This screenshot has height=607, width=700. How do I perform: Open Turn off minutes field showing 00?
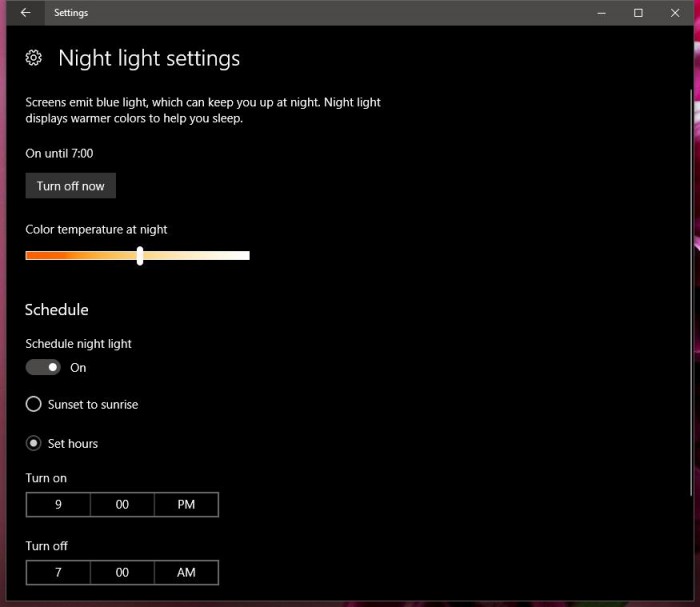(122, 572)
